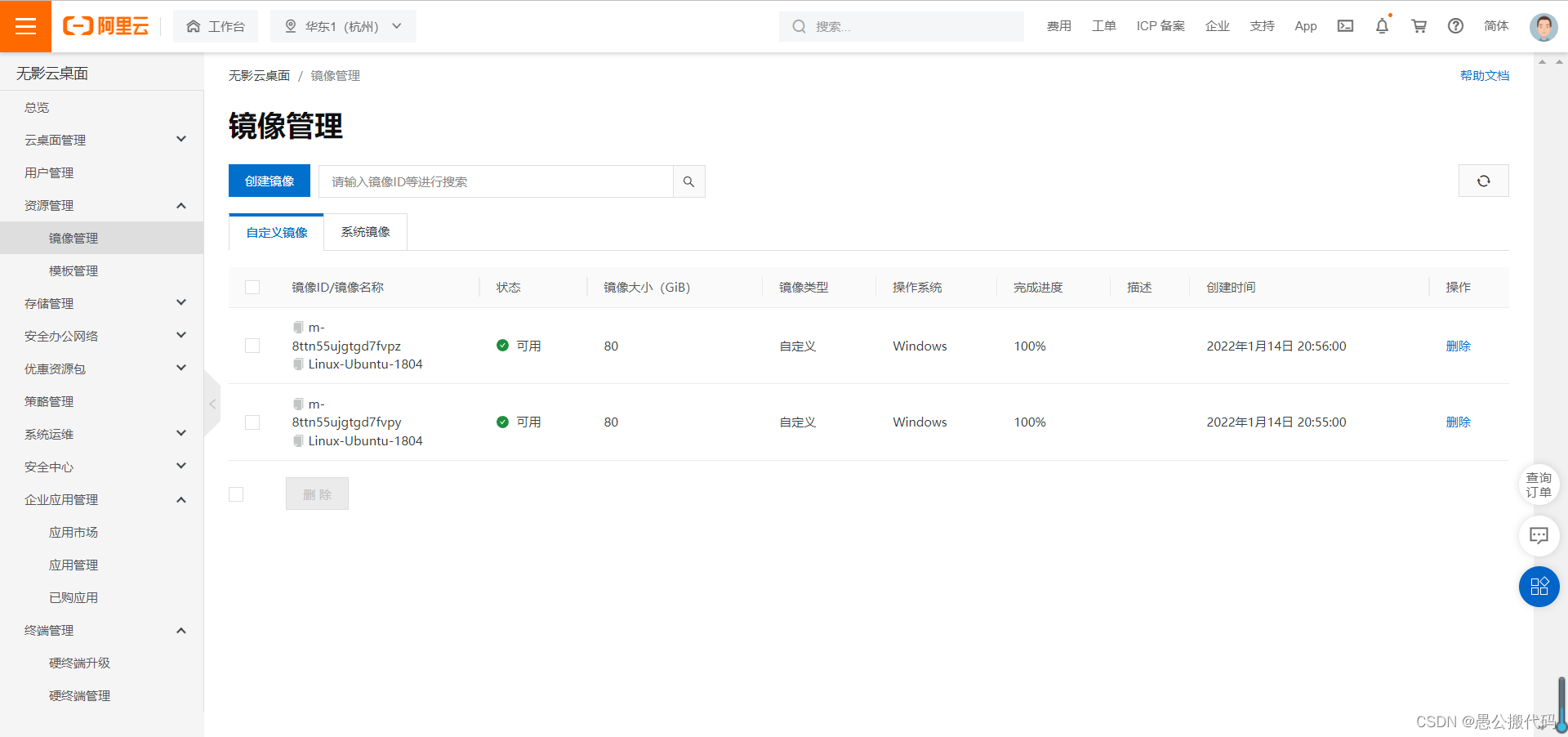
Task: Open the orange hamburger main menu
Action: tap(25, 26)
